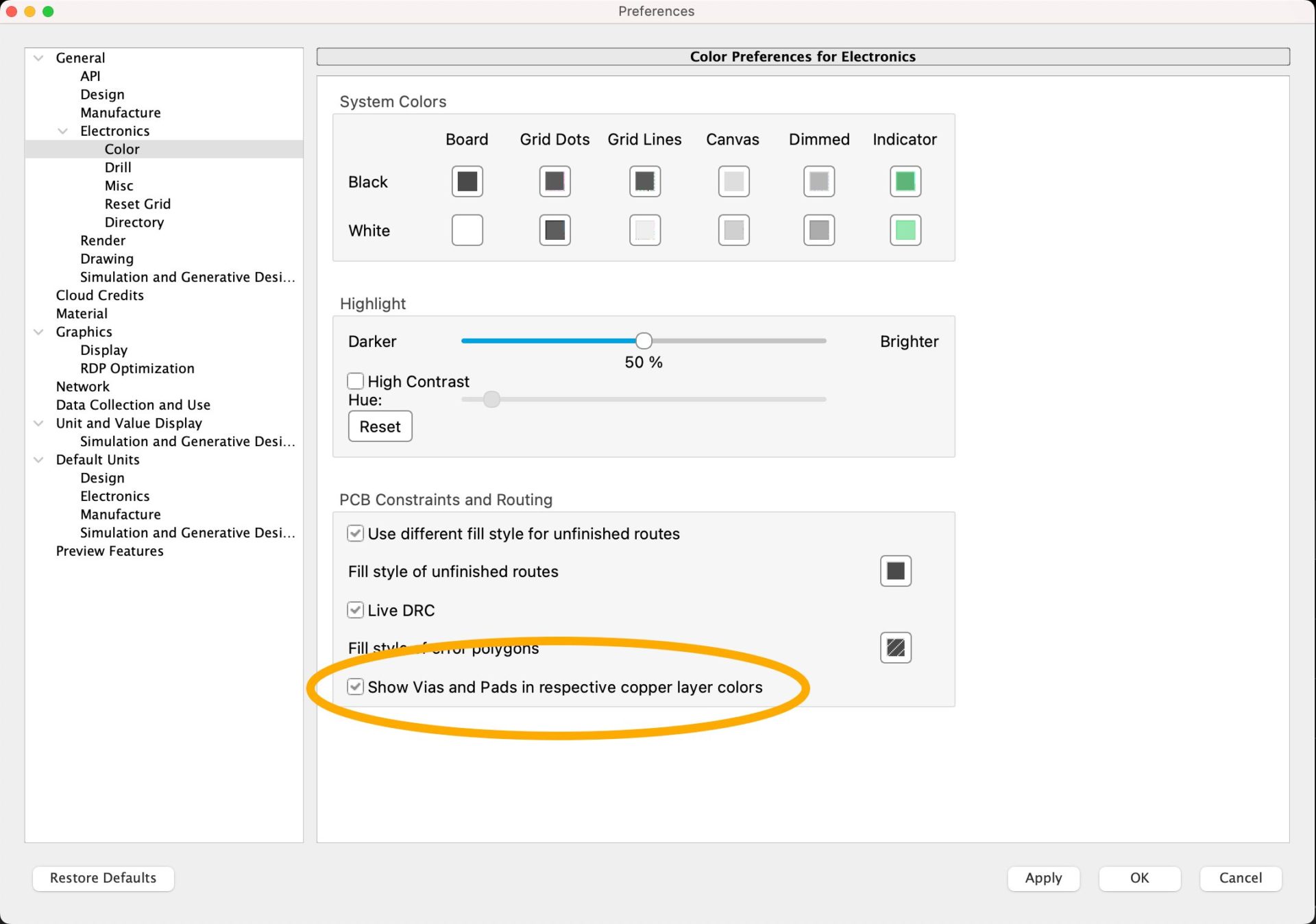Viewport: 1316px width, 924px height.
Task: Select Drill under Electronics preferences
Action: [118, 167]
